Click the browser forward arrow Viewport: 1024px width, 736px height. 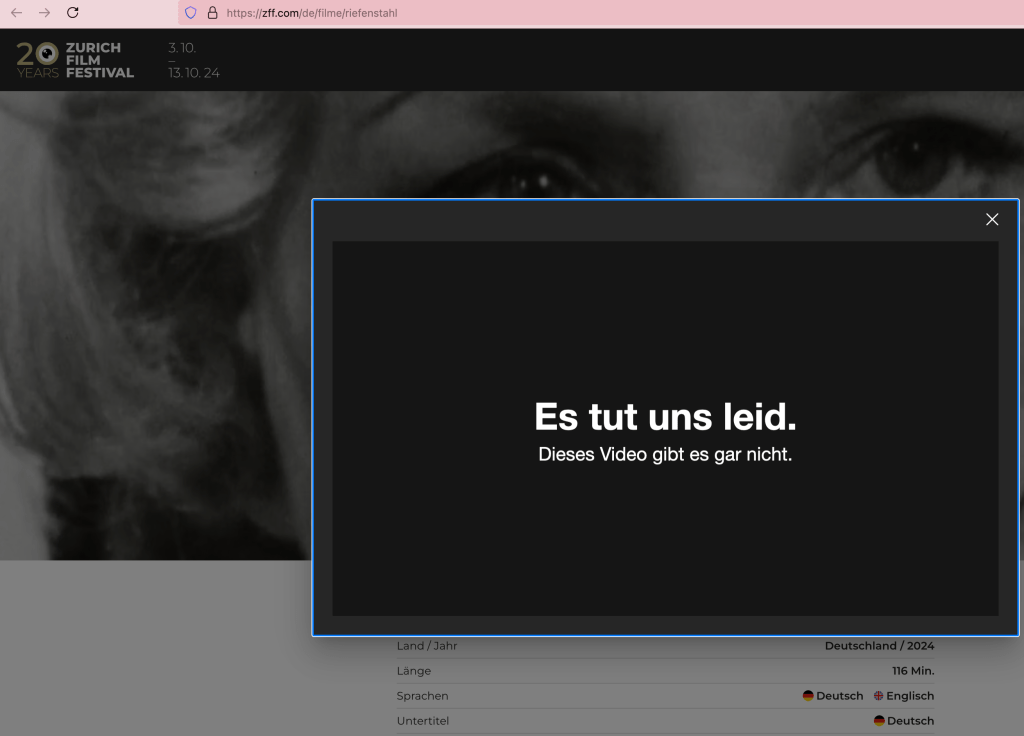pos(44,13)
